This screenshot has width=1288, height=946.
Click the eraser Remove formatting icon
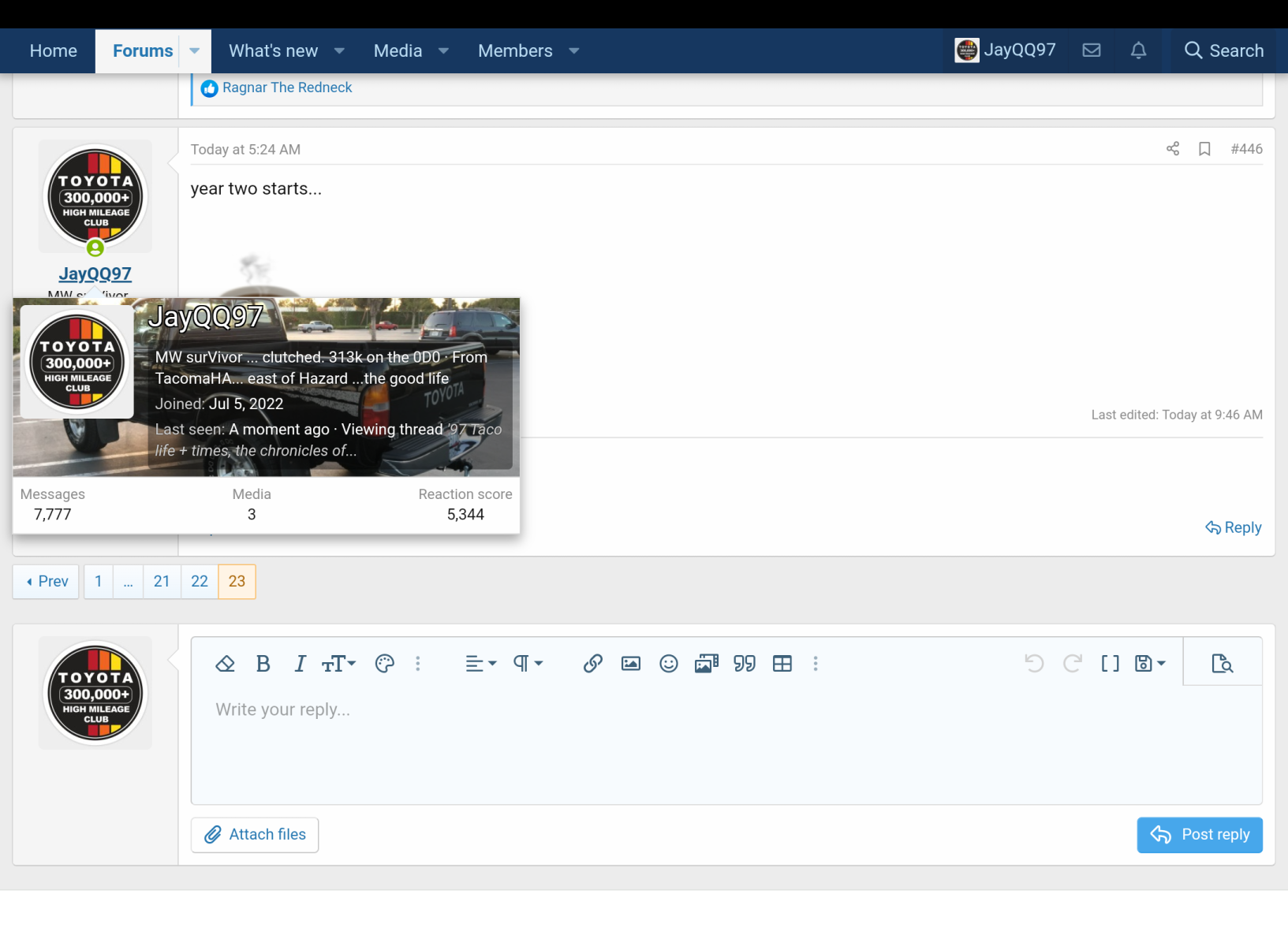(x=226, y=664)
